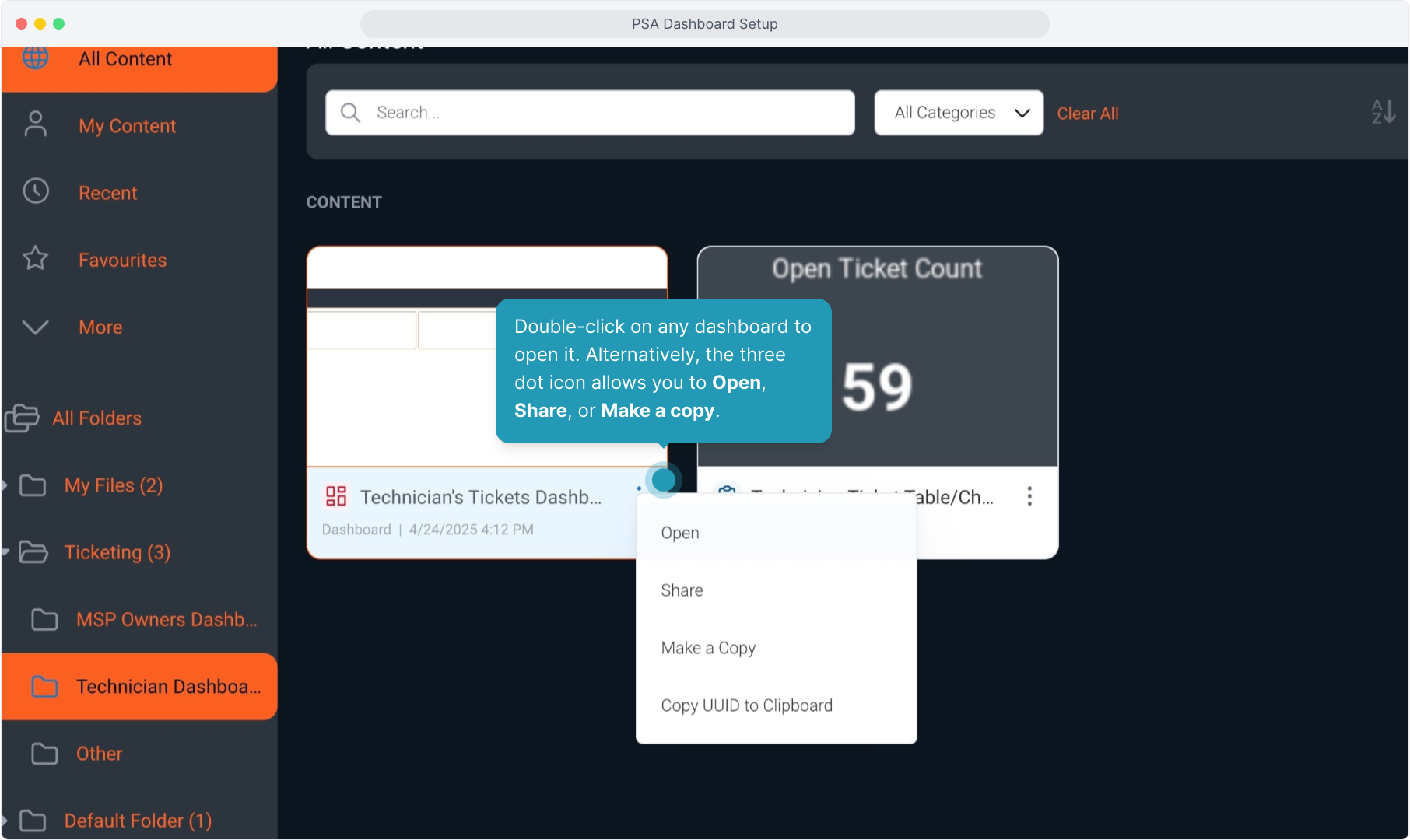This screenshot has width=1410, height=840.
Task: Open three-dot menu on Technician Ticket Table card
Action: click(x=1029, y=496)
